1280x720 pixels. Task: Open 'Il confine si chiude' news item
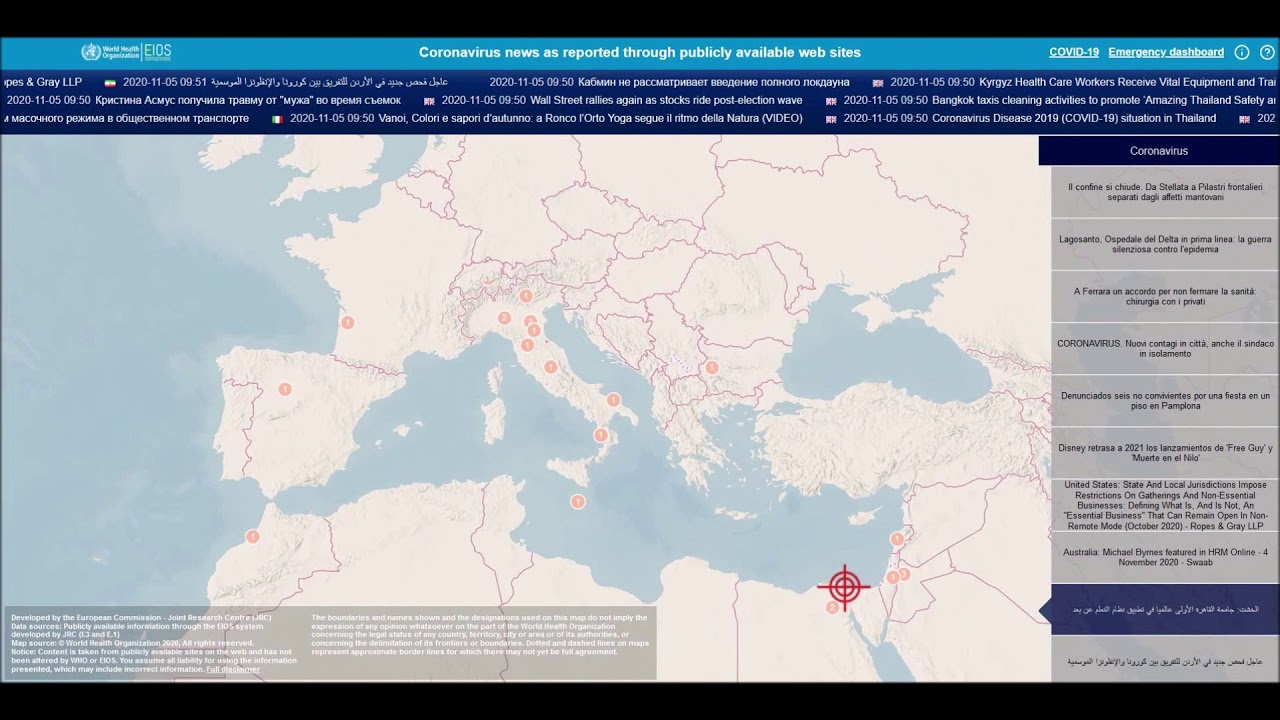click(x=1165, y=192)
